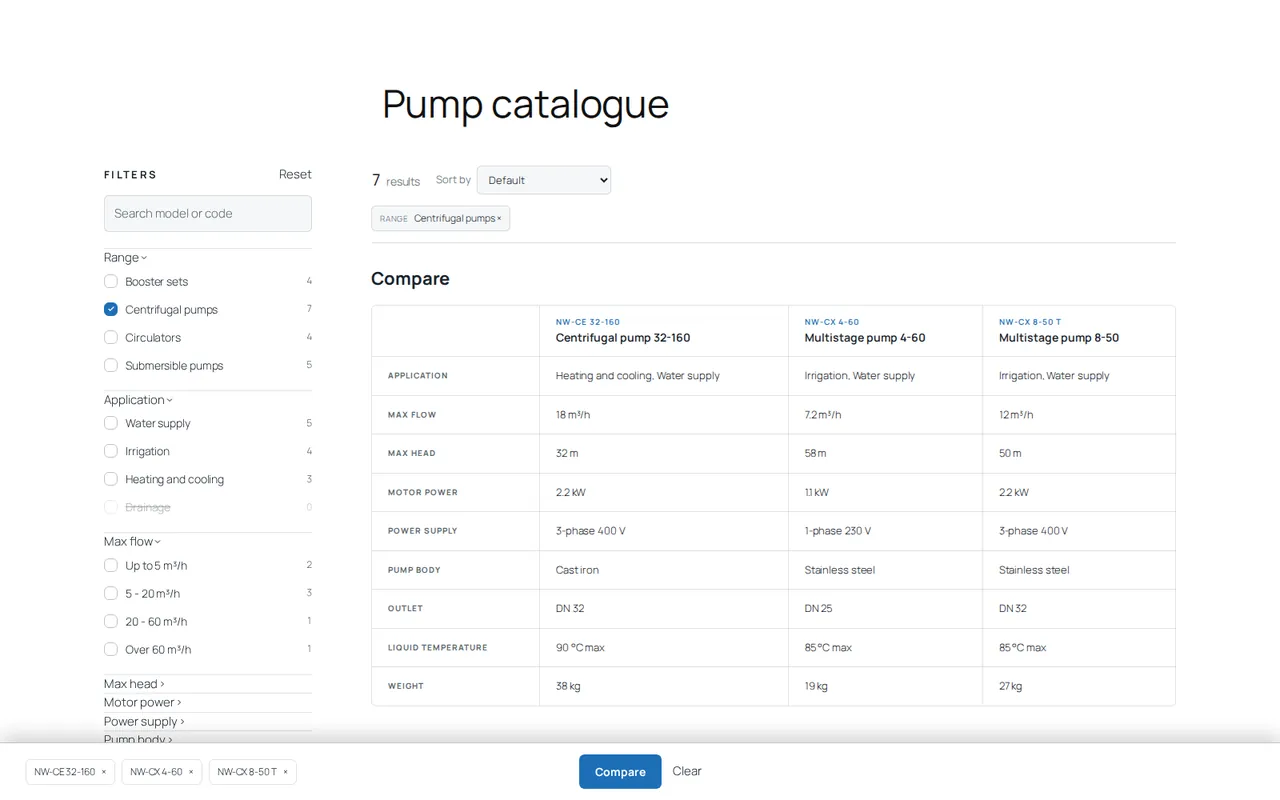
Task: Enable the Over 60 m³/h filter
Action: (x=111, y=650)
